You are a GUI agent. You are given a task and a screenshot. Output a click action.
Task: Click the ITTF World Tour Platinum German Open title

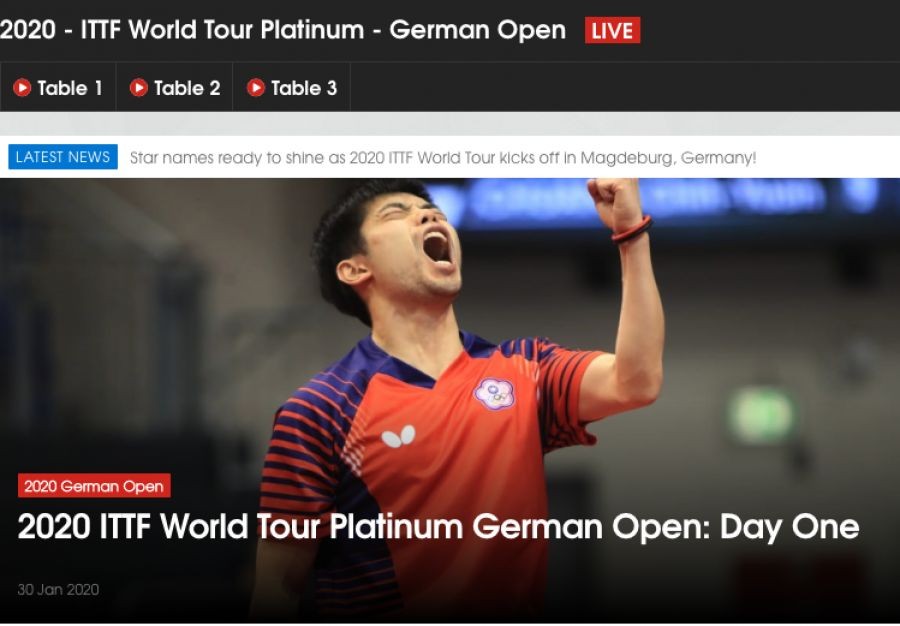pos(283,30)
